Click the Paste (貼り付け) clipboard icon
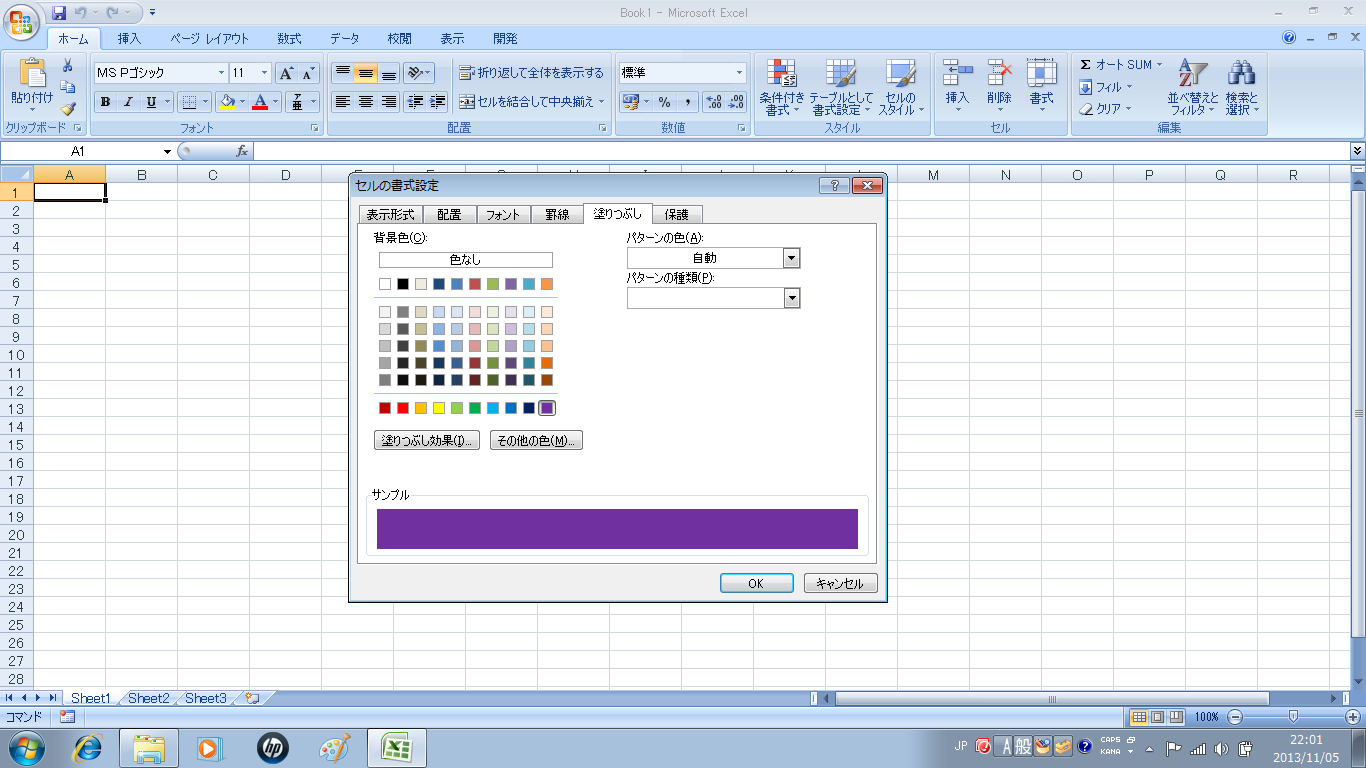1366x768 pixels. 31,75
